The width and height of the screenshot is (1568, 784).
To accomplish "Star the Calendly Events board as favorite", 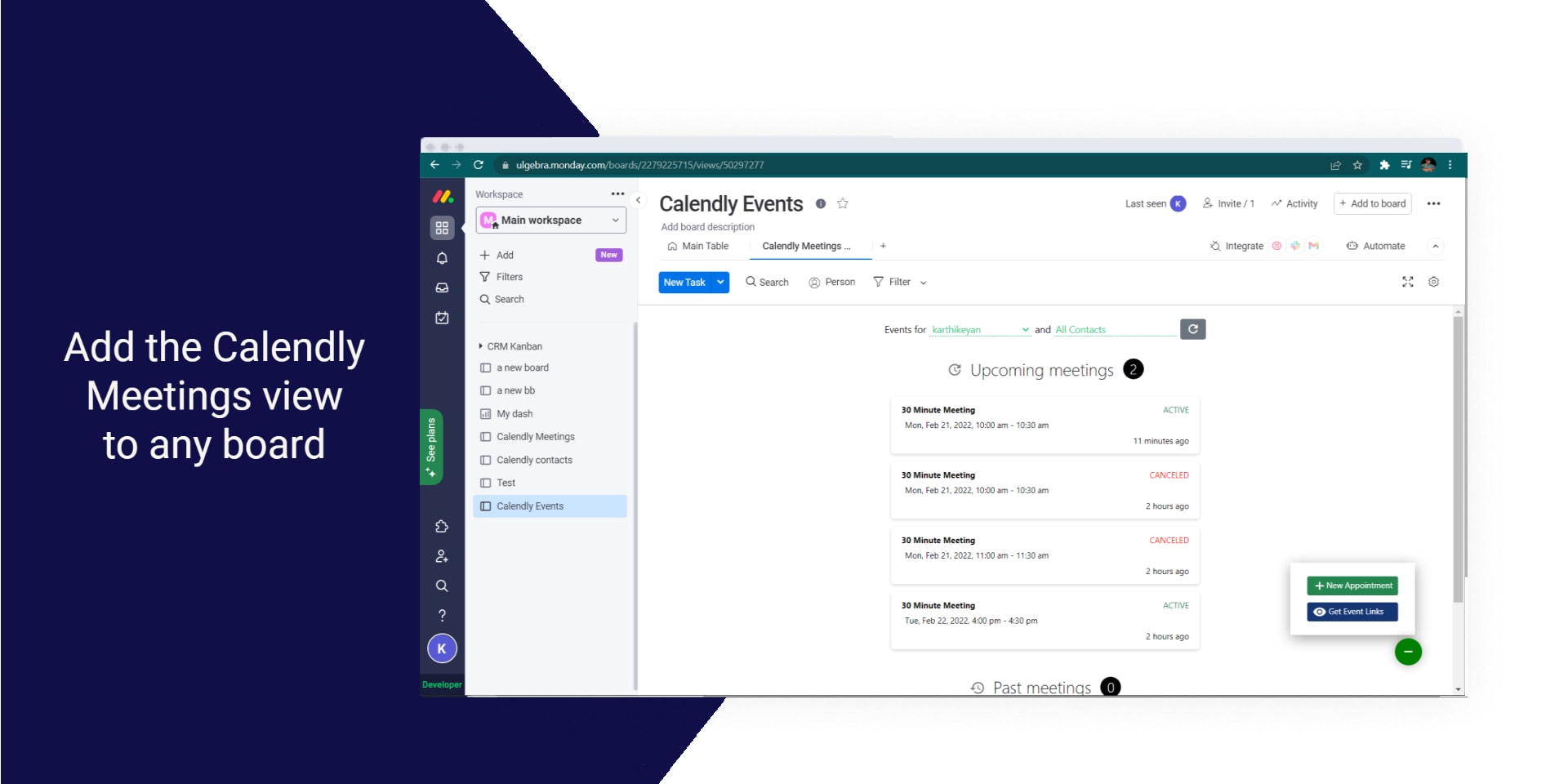I will coord(843,203).
